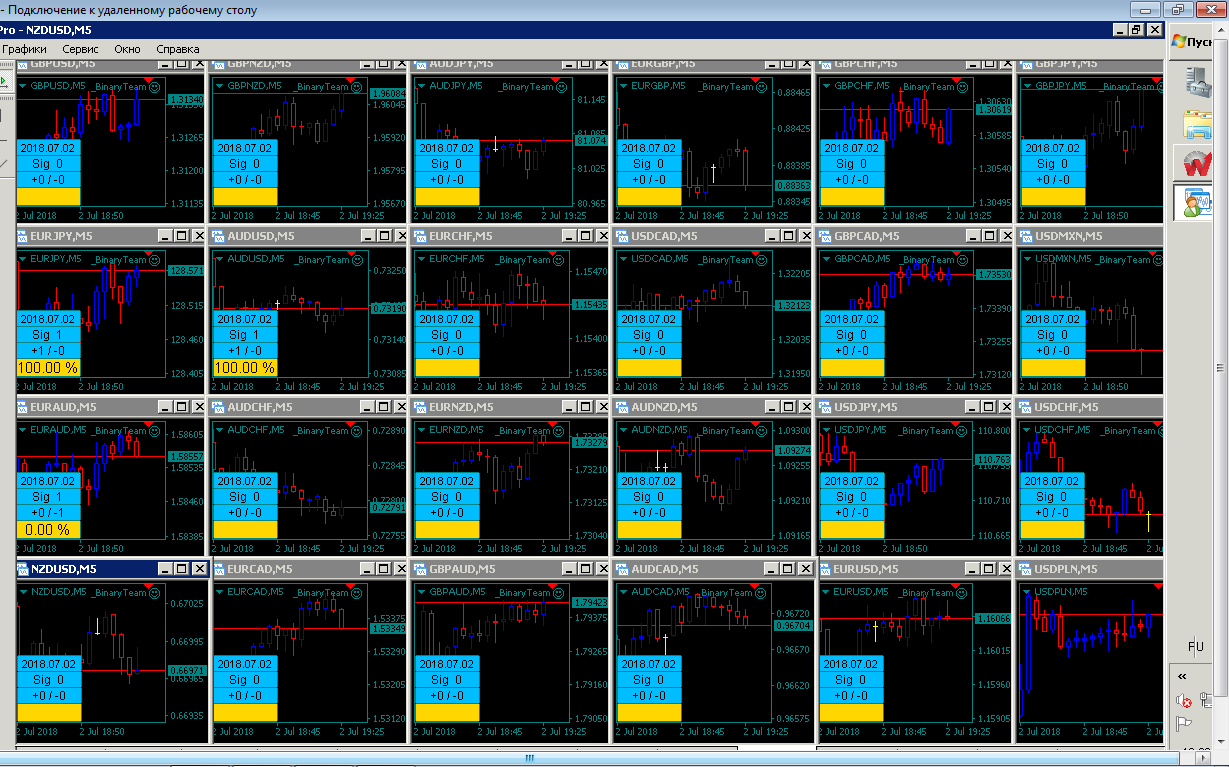Click the smiley expert icon in AUDUSD chart

358,260
